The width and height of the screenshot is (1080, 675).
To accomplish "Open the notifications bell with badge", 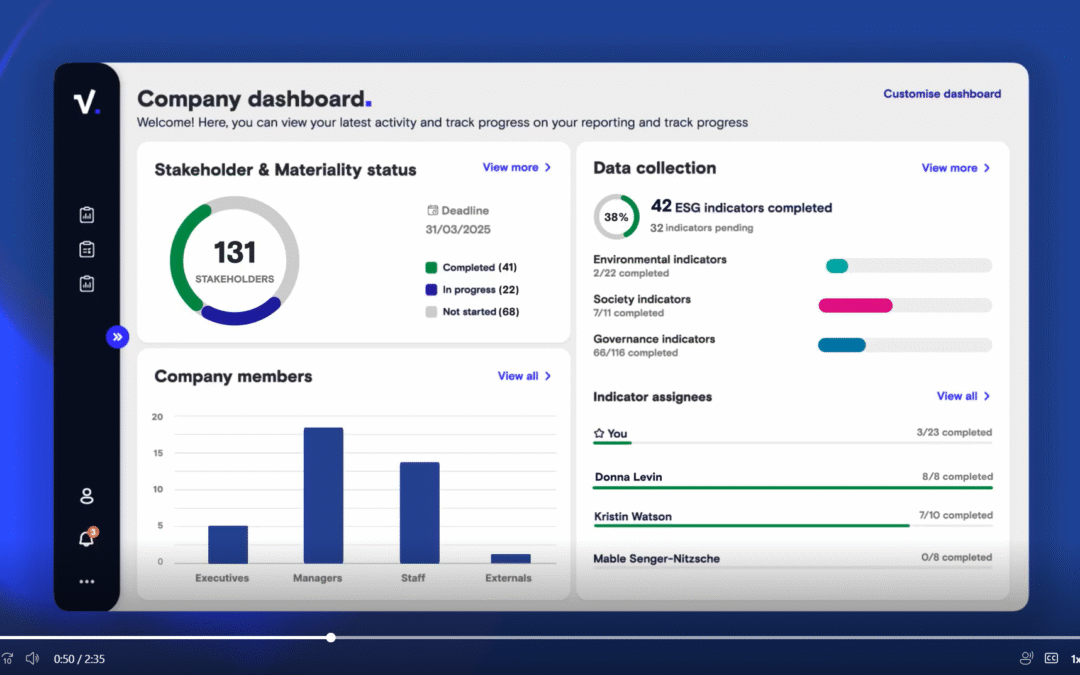I will (x=86, y=537).
